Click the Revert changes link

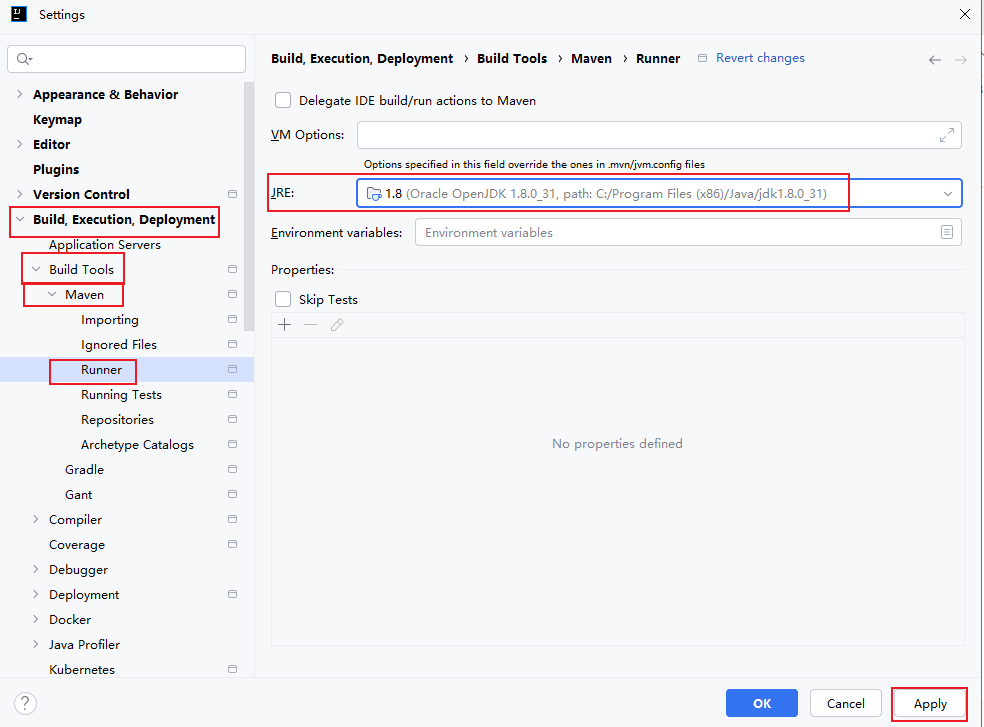(x=760, y=58)
